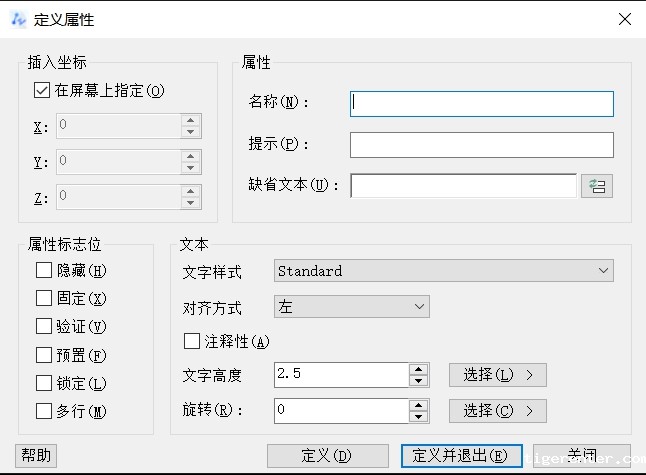Image resolution: width=646 pixels, height=475 pixels.
Task: Toggle the 固定 checkbox
Action: pos(44,298)
